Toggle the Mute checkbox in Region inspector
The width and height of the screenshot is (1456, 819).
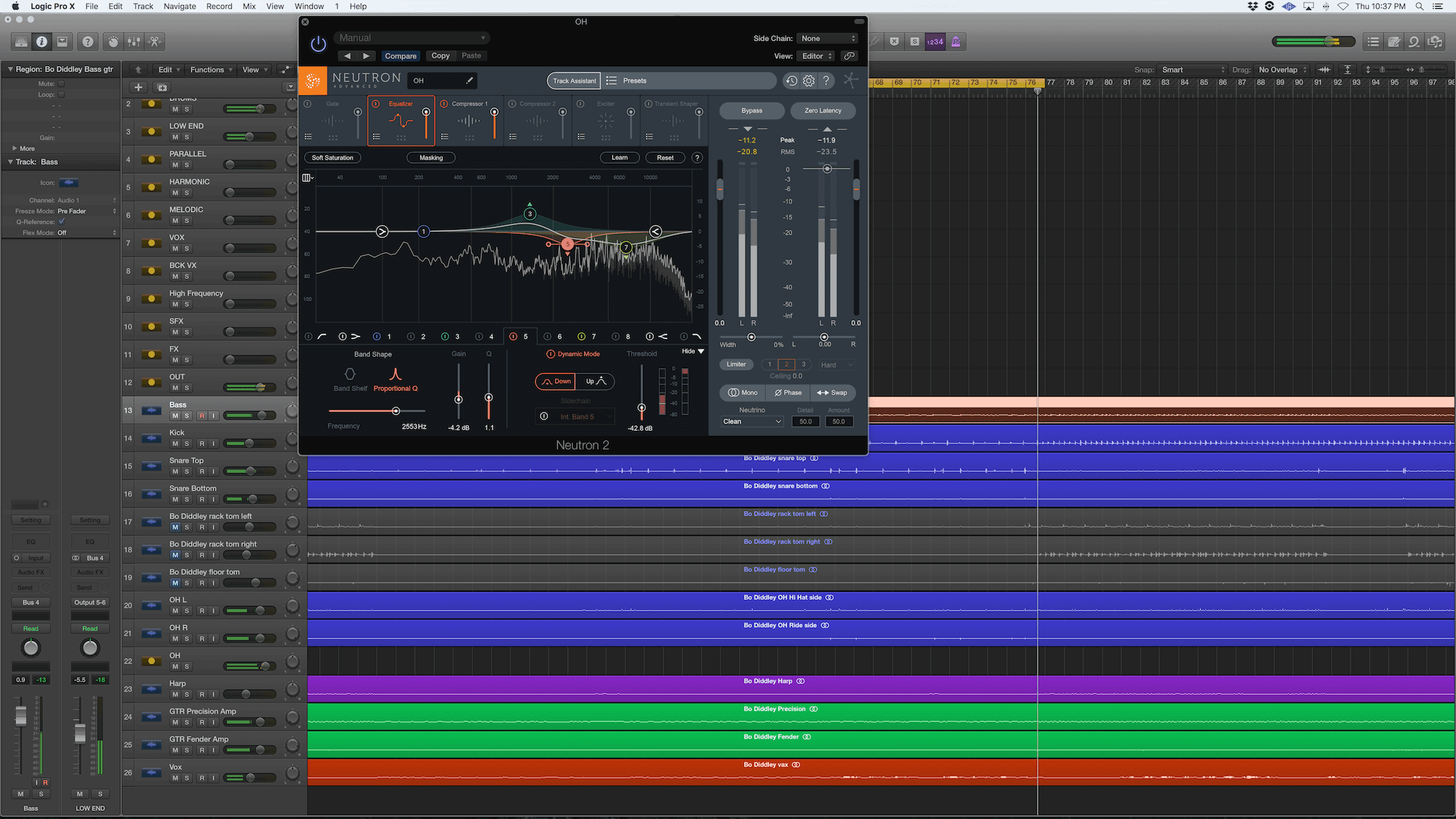pyautogui.click(x=61, y=84)
